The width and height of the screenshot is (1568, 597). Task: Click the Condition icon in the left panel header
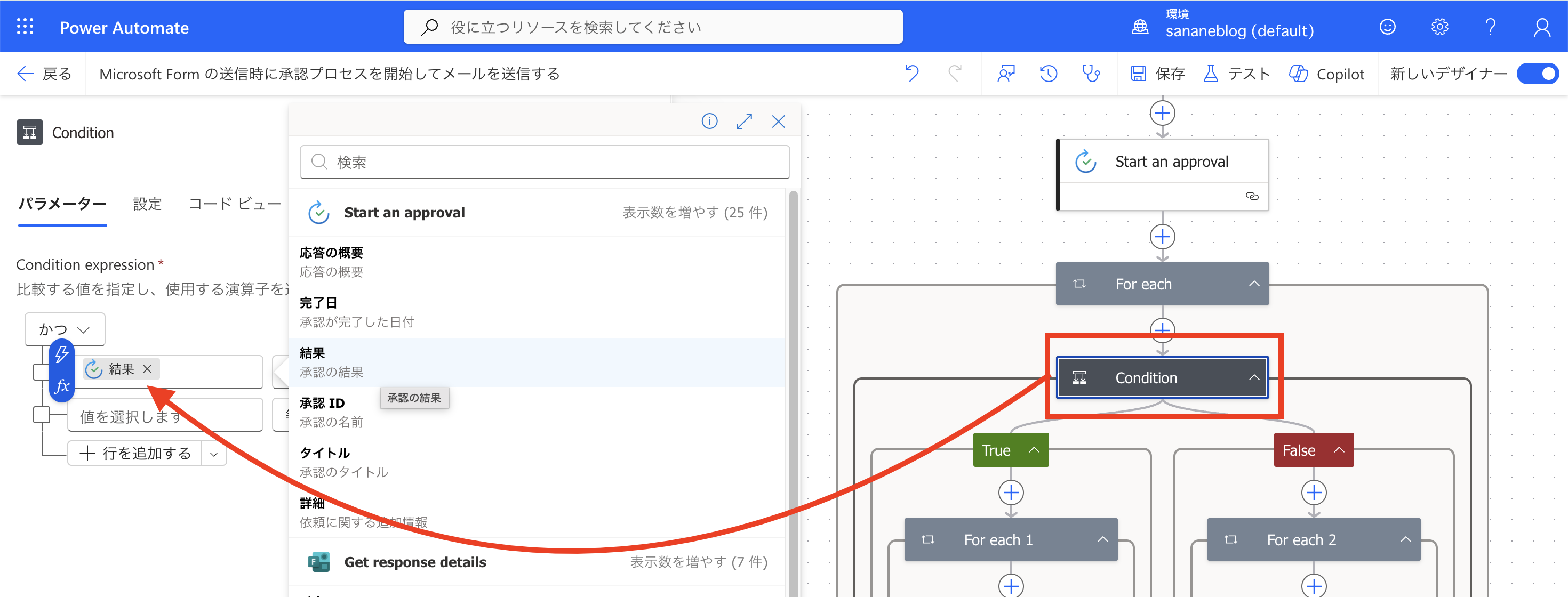(x=30, y=132)
